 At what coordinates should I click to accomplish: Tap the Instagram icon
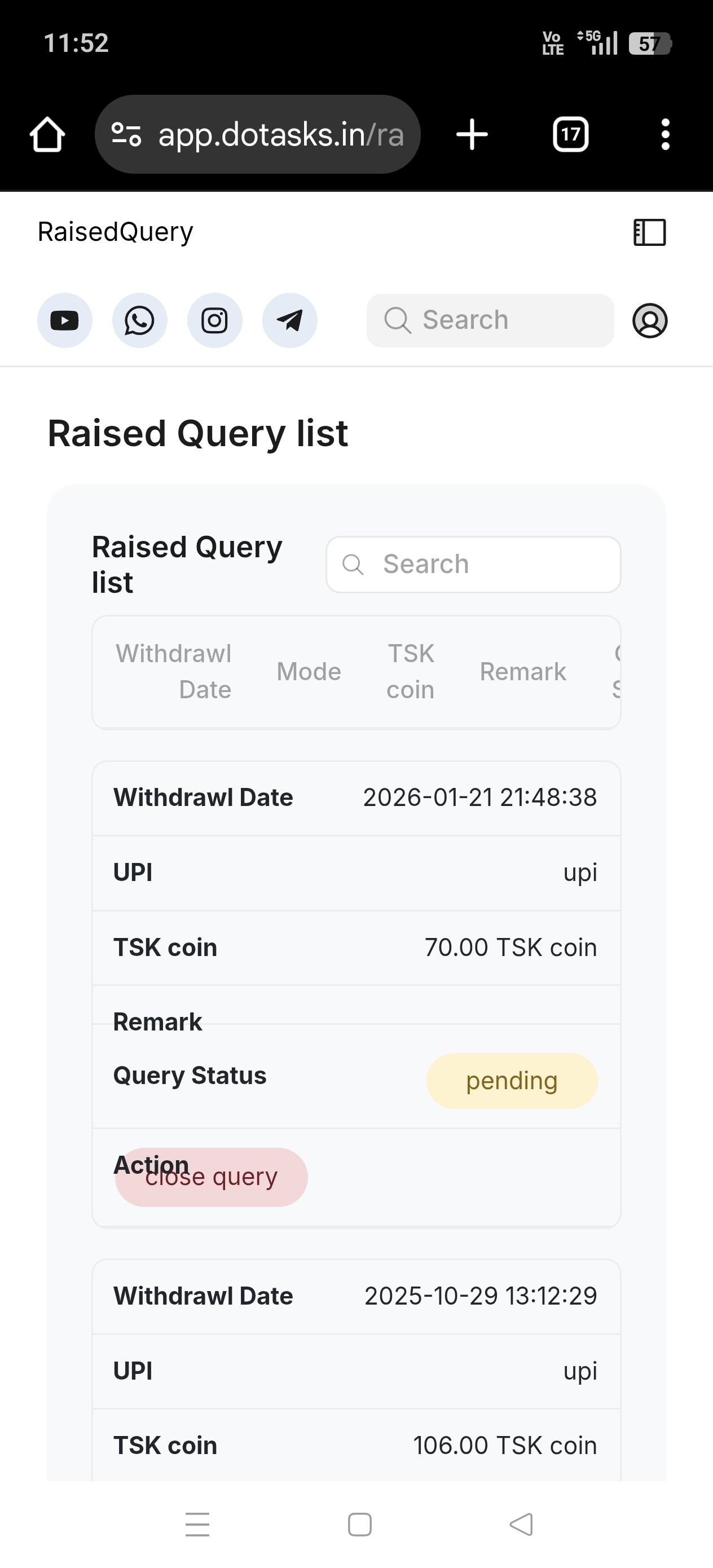[214, 320]
